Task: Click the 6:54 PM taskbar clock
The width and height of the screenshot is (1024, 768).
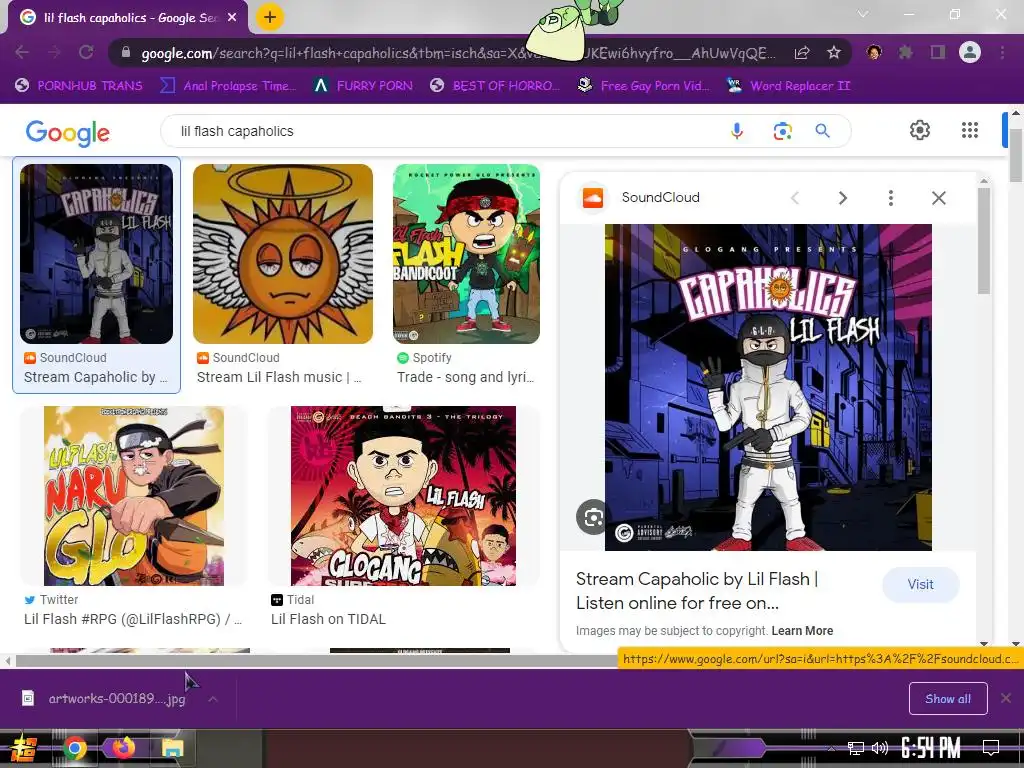Action: pyautogui.click(x=931, y=747)
